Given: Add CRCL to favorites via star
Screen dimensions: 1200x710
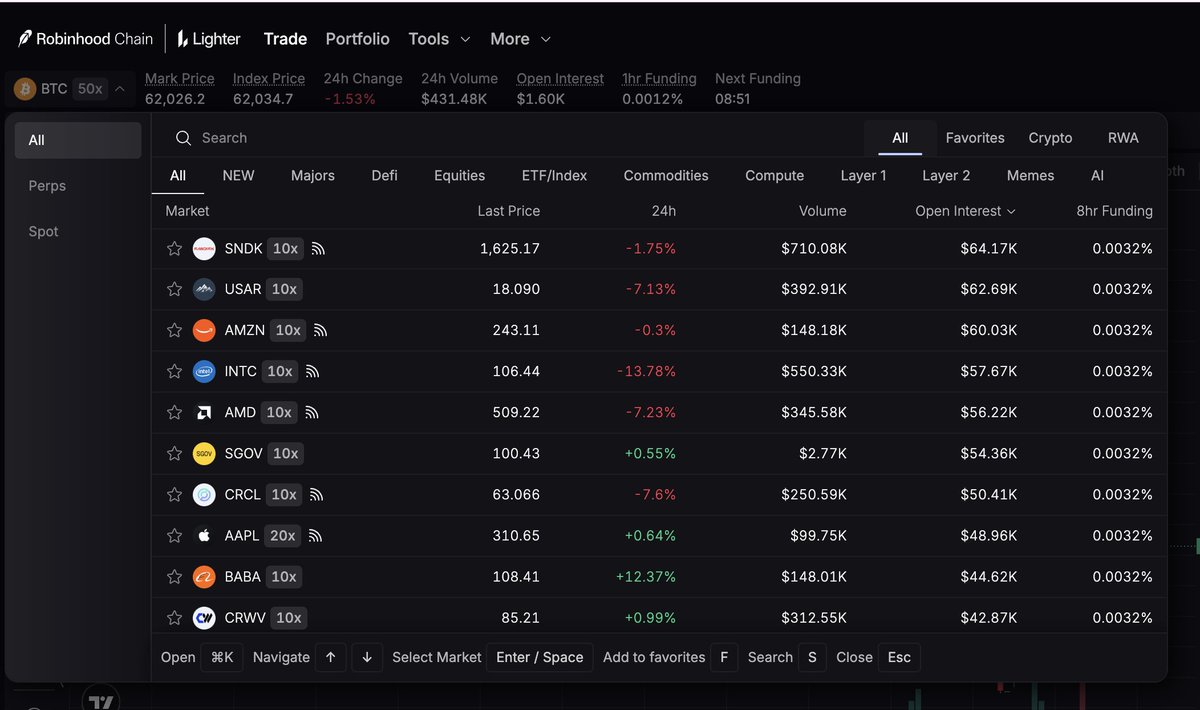Looking at the screenshot, I should [174, 494].
